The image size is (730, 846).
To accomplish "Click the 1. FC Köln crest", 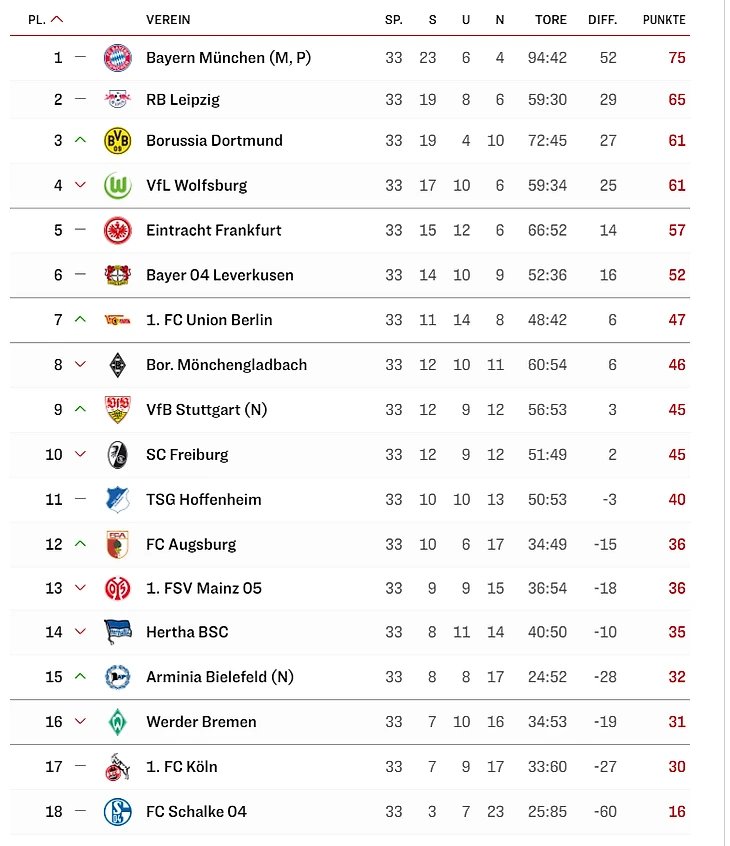I will (x=117, y=767).
